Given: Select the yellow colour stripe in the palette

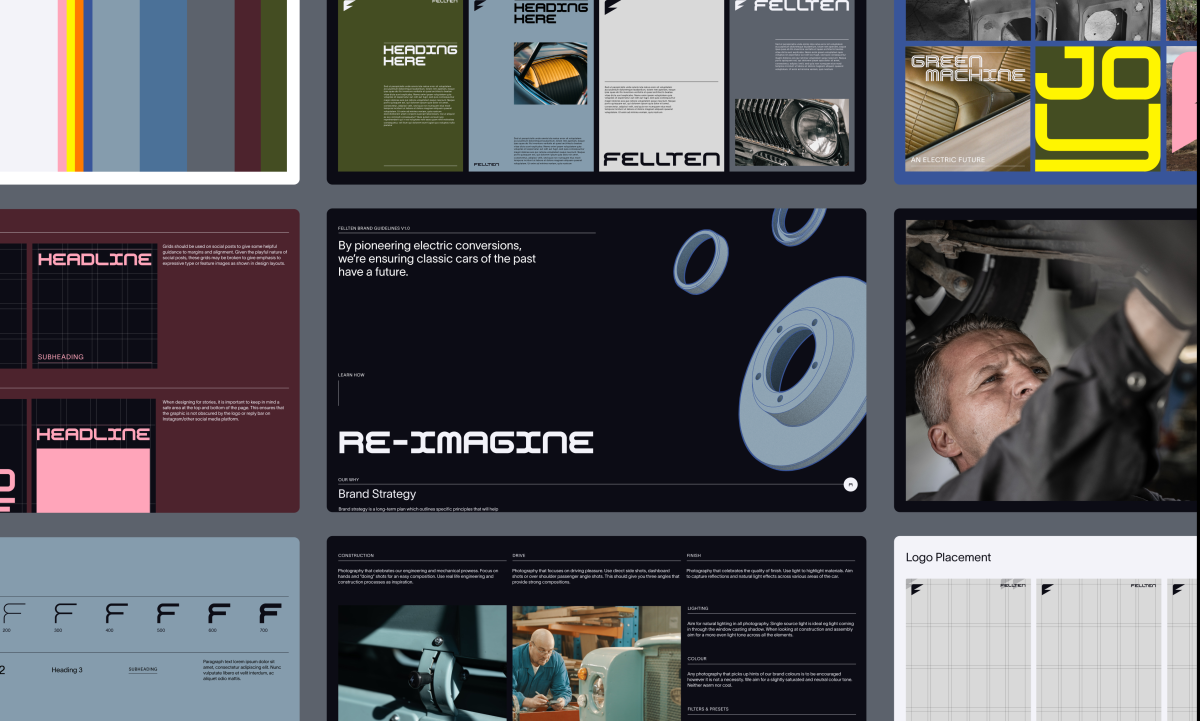Looking at the screenshot, I should tap(72, 85).
